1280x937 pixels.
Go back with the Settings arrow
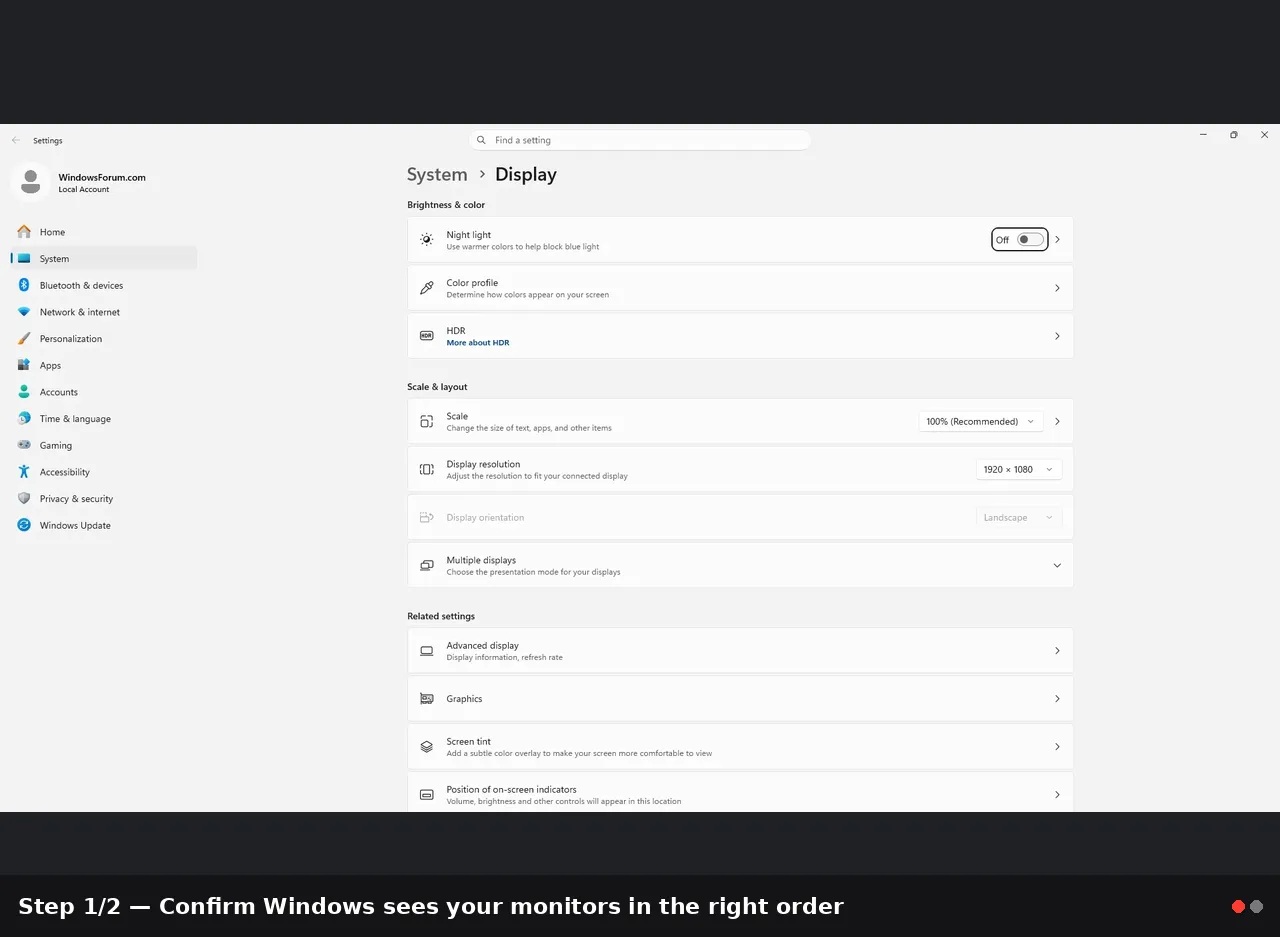(16, 140)
